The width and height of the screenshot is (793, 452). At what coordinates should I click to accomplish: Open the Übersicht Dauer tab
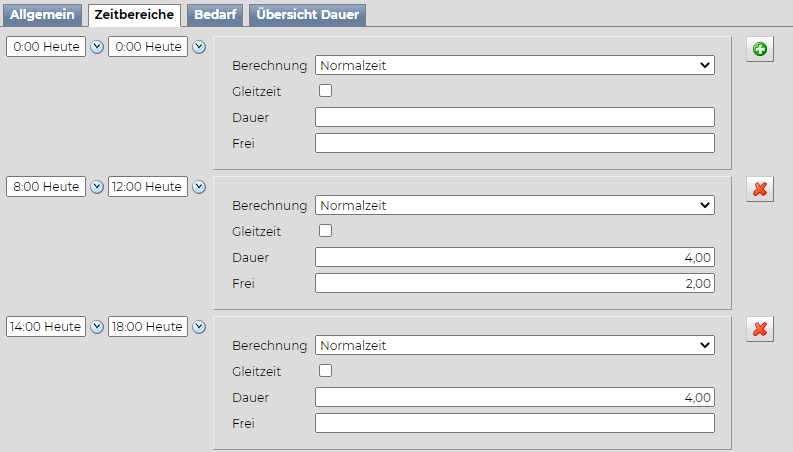tap(307, 15)
